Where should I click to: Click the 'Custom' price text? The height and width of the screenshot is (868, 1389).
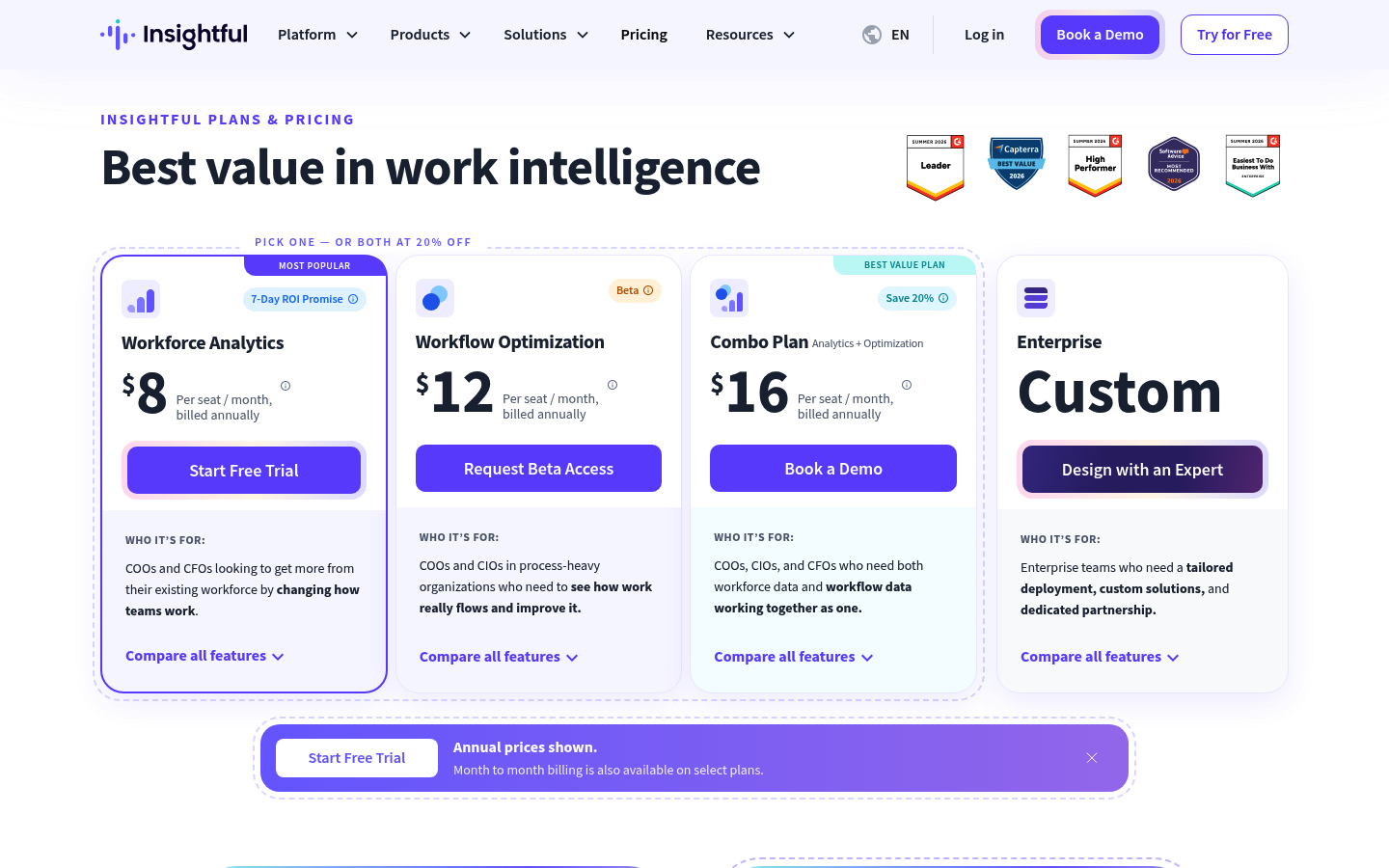[1120, 392]
